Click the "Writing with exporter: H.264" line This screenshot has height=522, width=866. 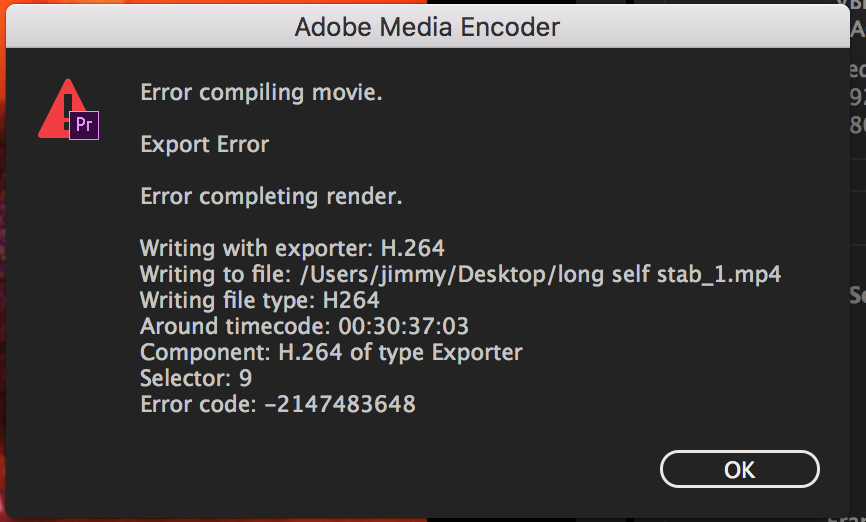pos(292,248)
